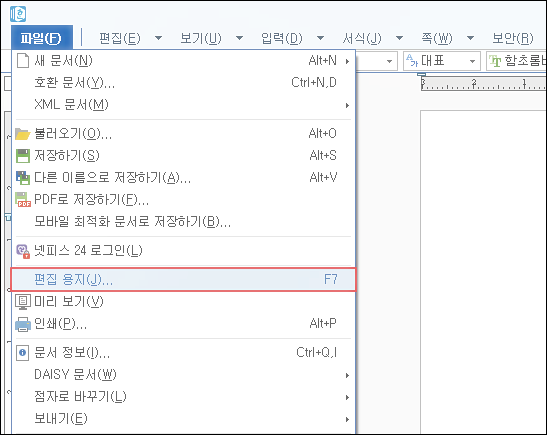The height and width of the screenshot is (435, 547).
Task: Open the 쪽(W) menu
Action: [x=437, y=38]
